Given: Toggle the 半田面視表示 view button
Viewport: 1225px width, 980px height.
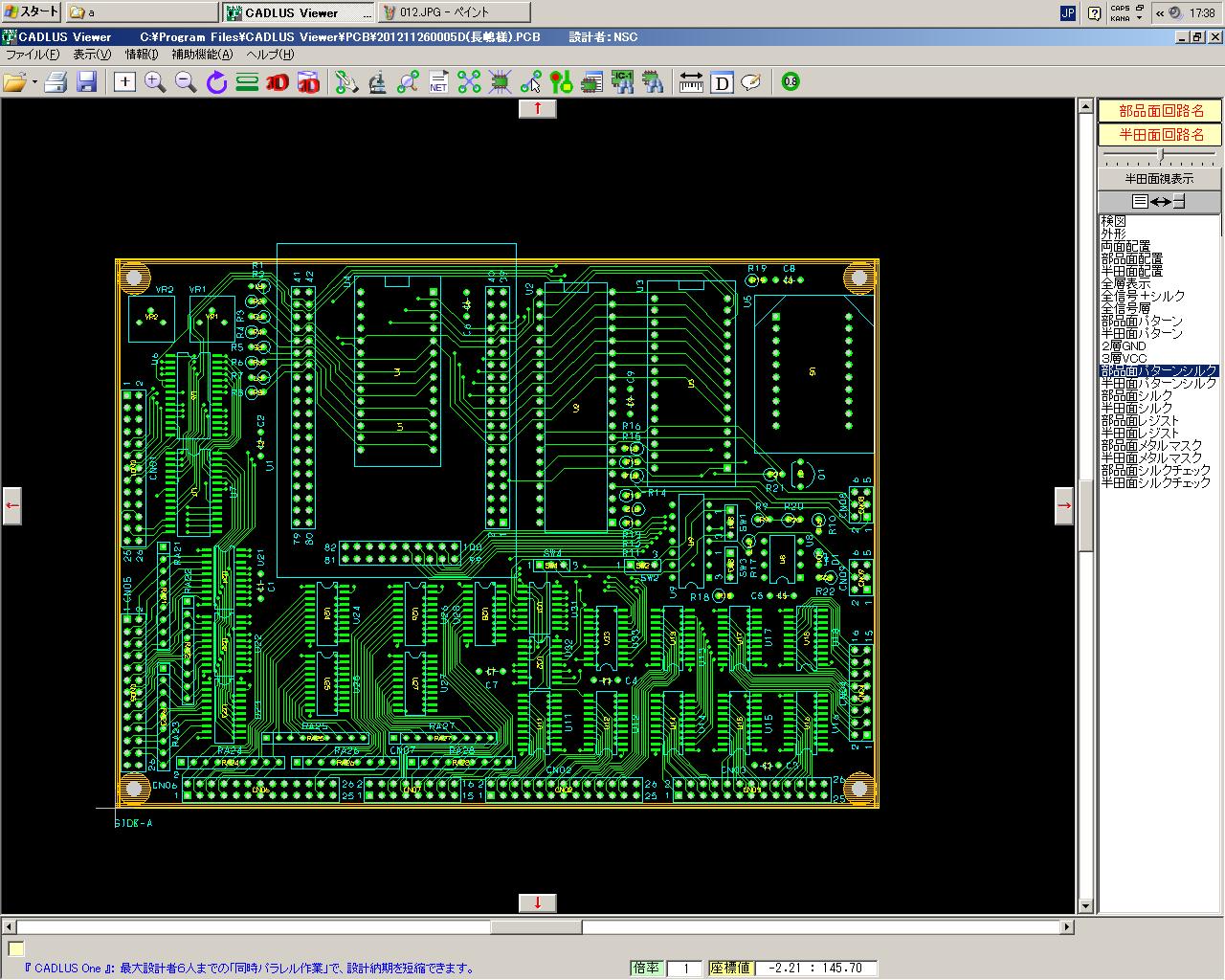Looking at the screenshot, I should (1159, 178).
